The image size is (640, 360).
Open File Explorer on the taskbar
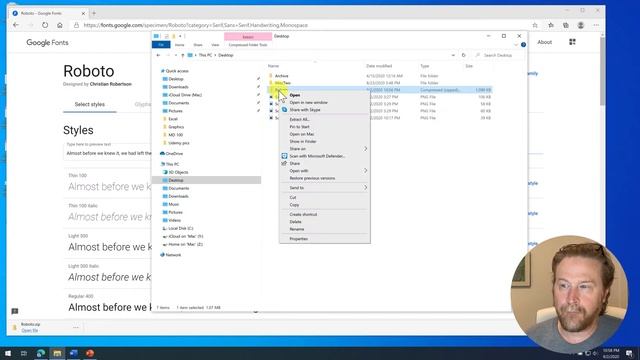(x=57, y=353)
